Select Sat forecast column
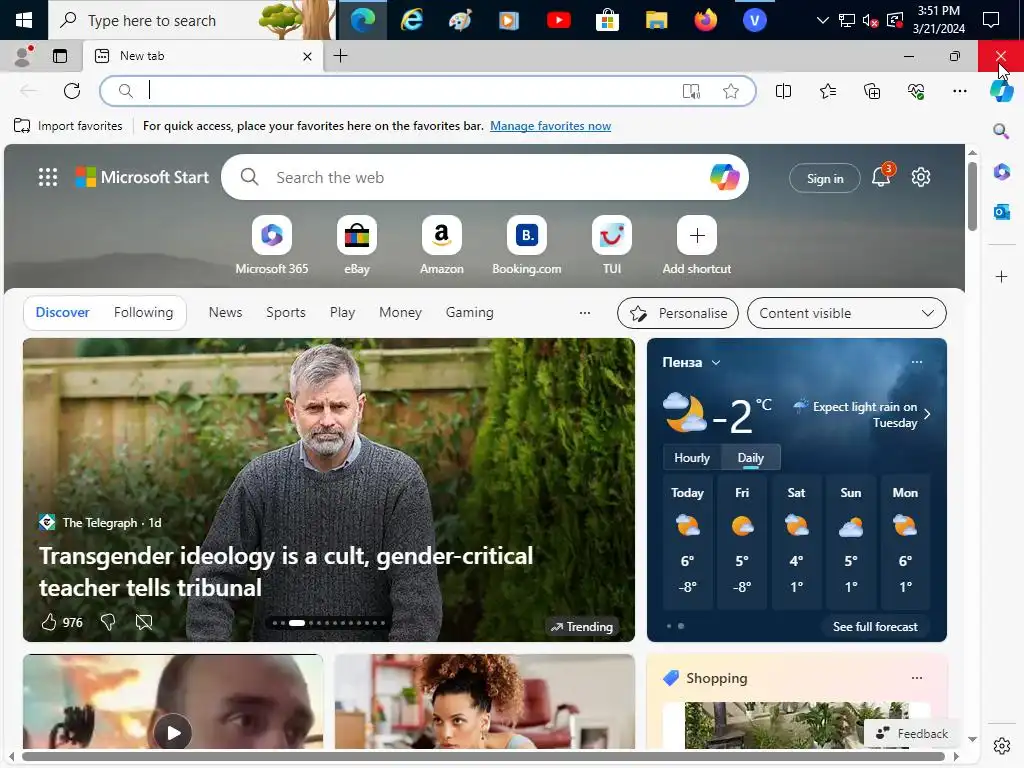Viewport: 1024px width, 768px height. pyautogui.click(x=796, y=542)
